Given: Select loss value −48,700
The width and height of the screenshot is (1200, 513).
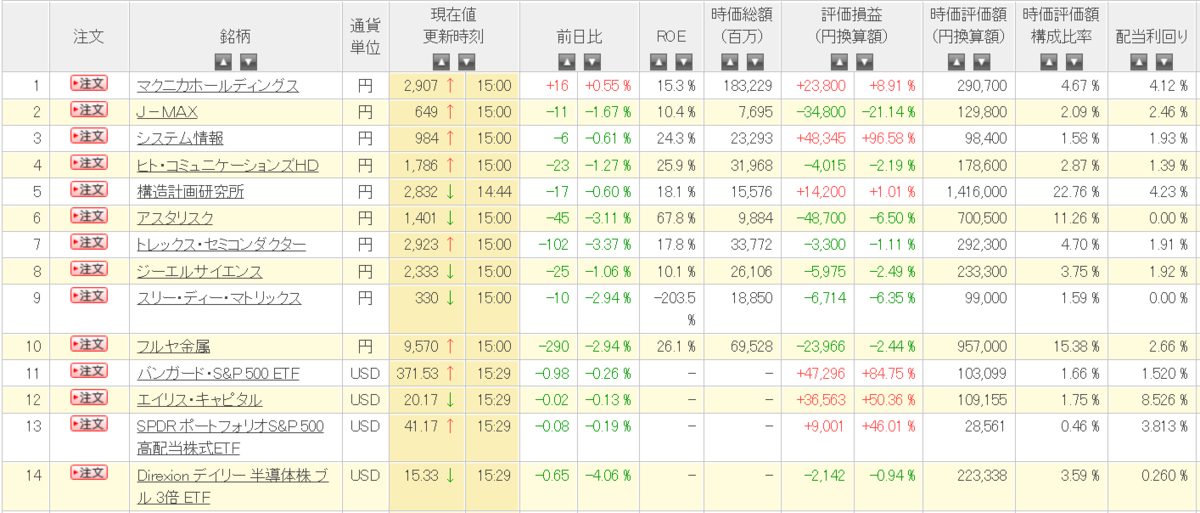Looking at the screenshot, I should point(822,219).
